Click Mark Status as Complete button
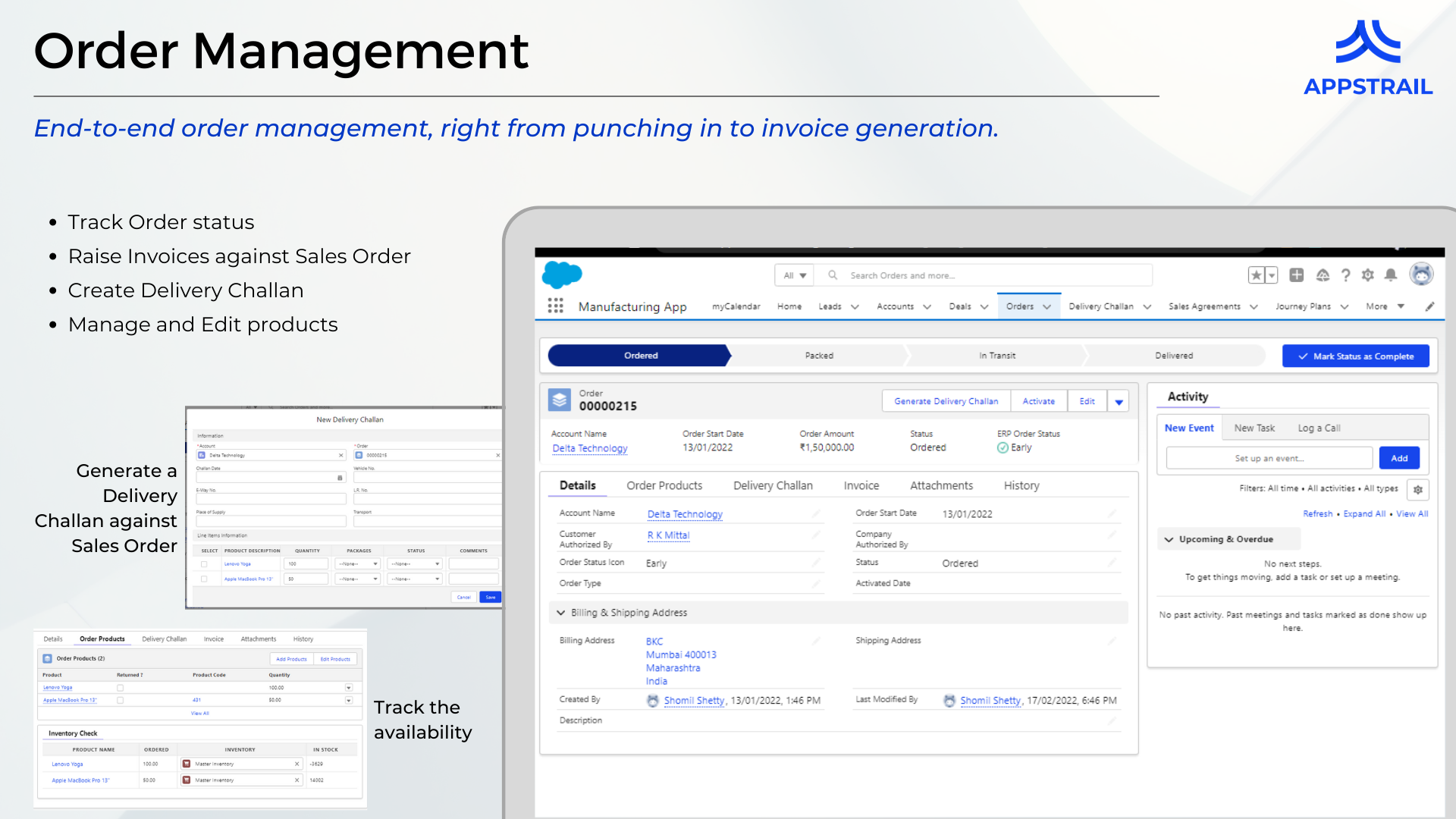Image resolution: width=1456 pixels, height=819 pixels. point(1355,356)
